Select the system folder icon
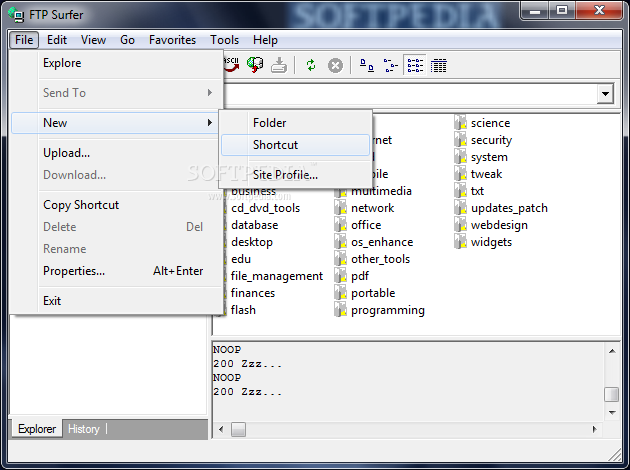 click(460, 156)
